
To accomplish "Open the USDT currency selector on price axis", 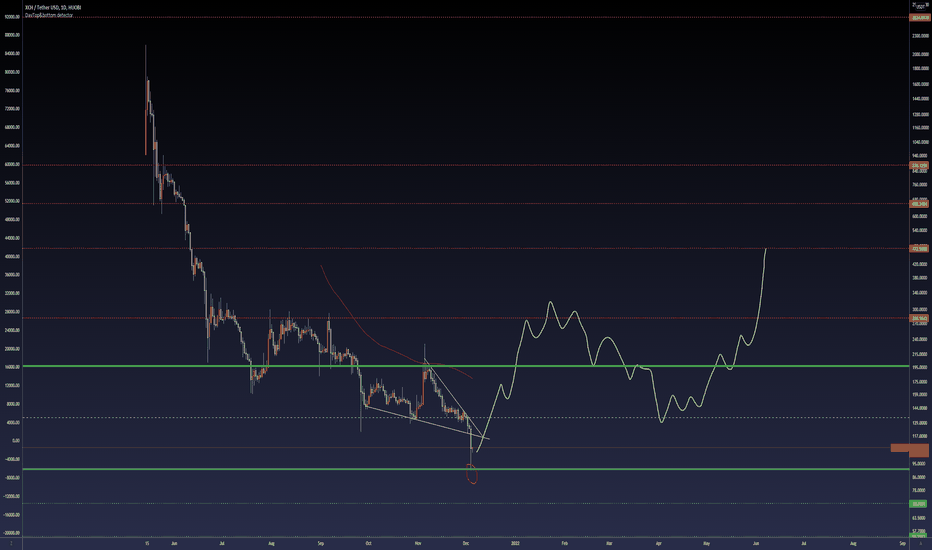I will point(920,6).
